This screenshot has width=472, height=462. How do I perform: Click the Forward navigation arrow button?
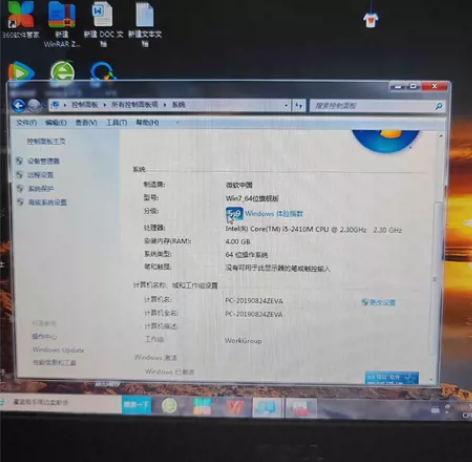34,106
